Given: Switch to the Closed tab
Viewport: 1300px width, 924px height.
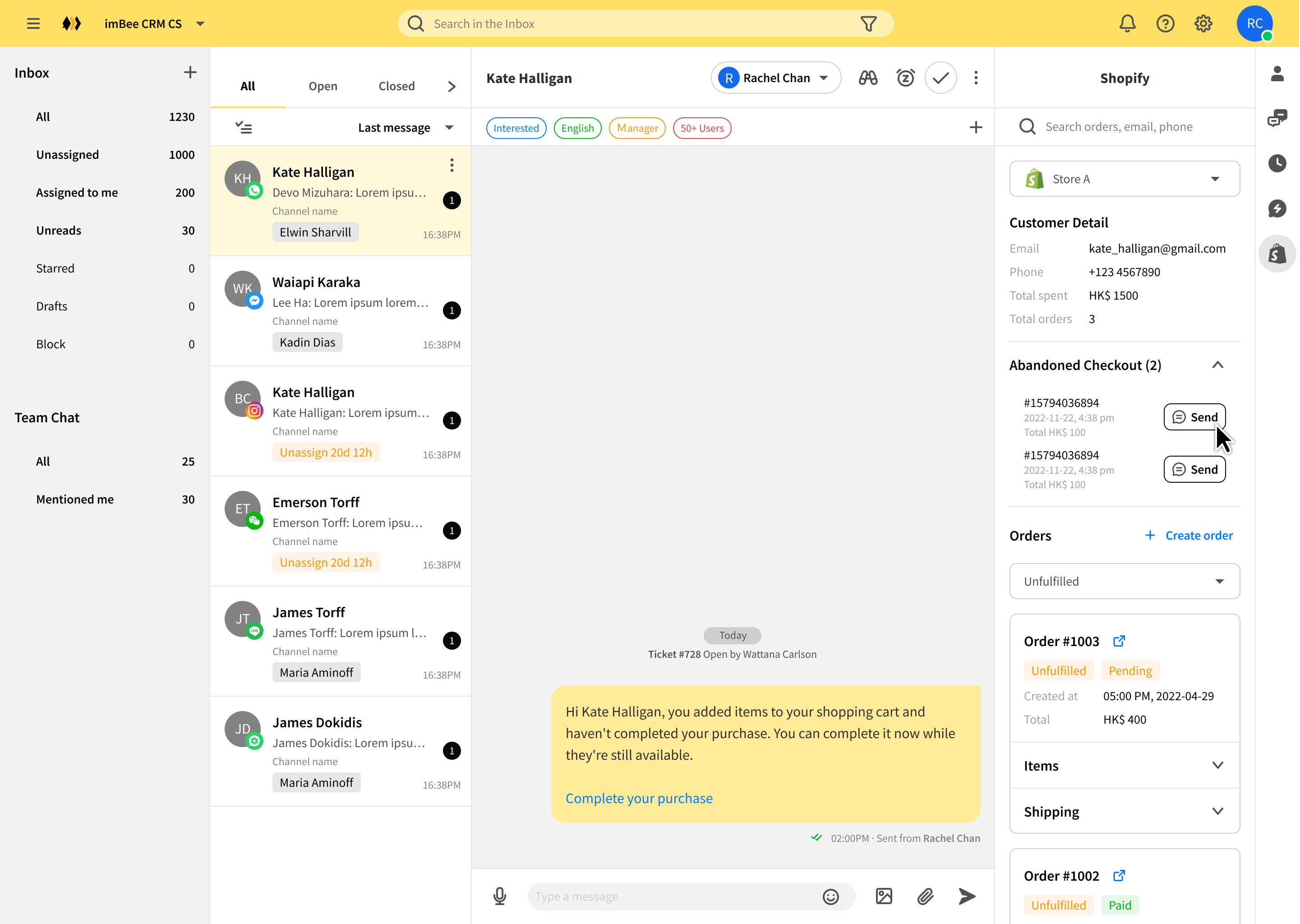Looking at the screenshot, I should [x=396, y=86].
